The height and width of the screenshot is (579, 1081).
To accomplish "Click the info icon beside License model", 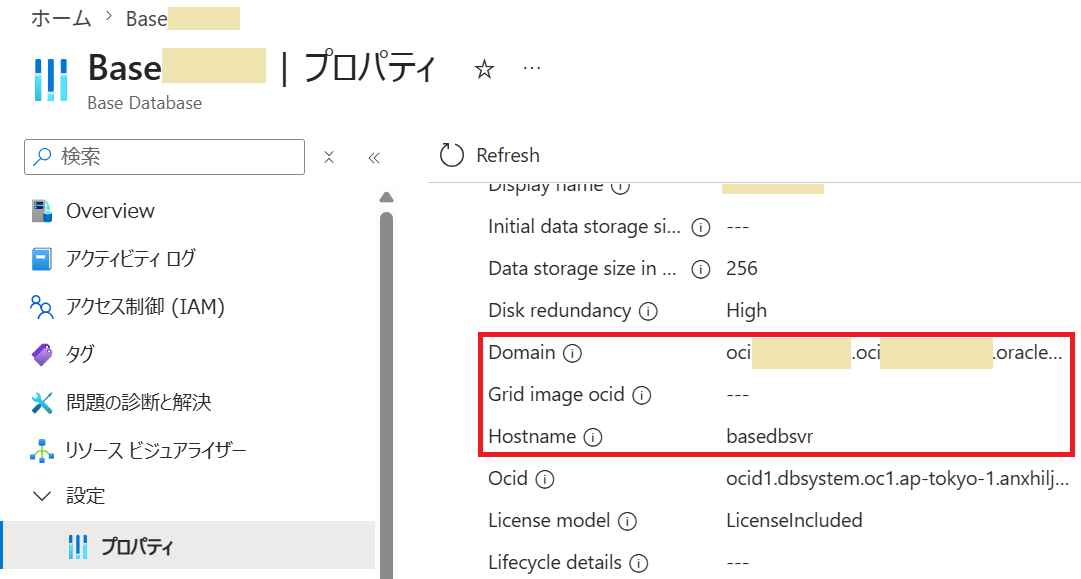I will pos(627,522).
